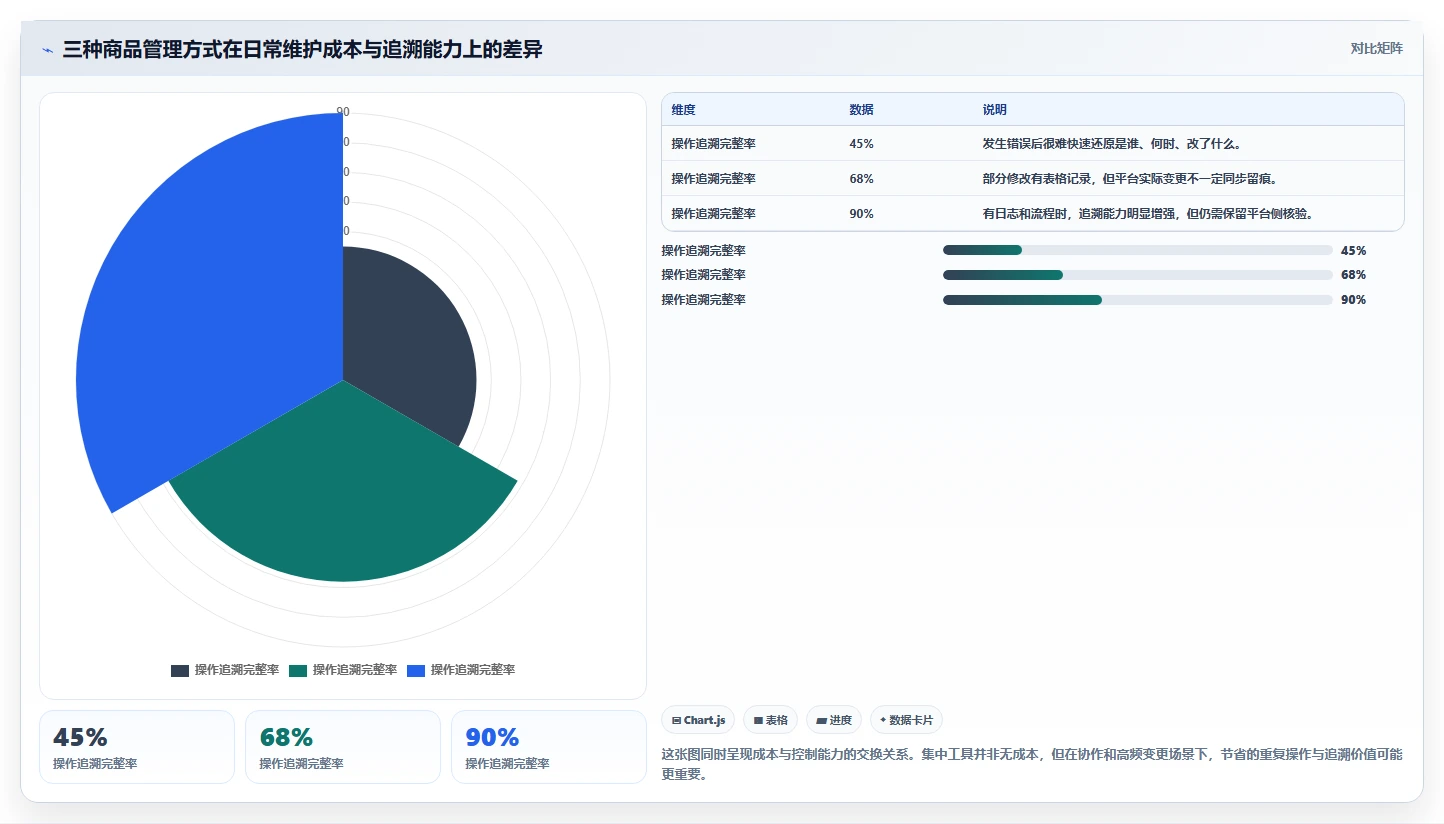
Task: Click the lightning icon beside the page title
Action: (48, 50)
